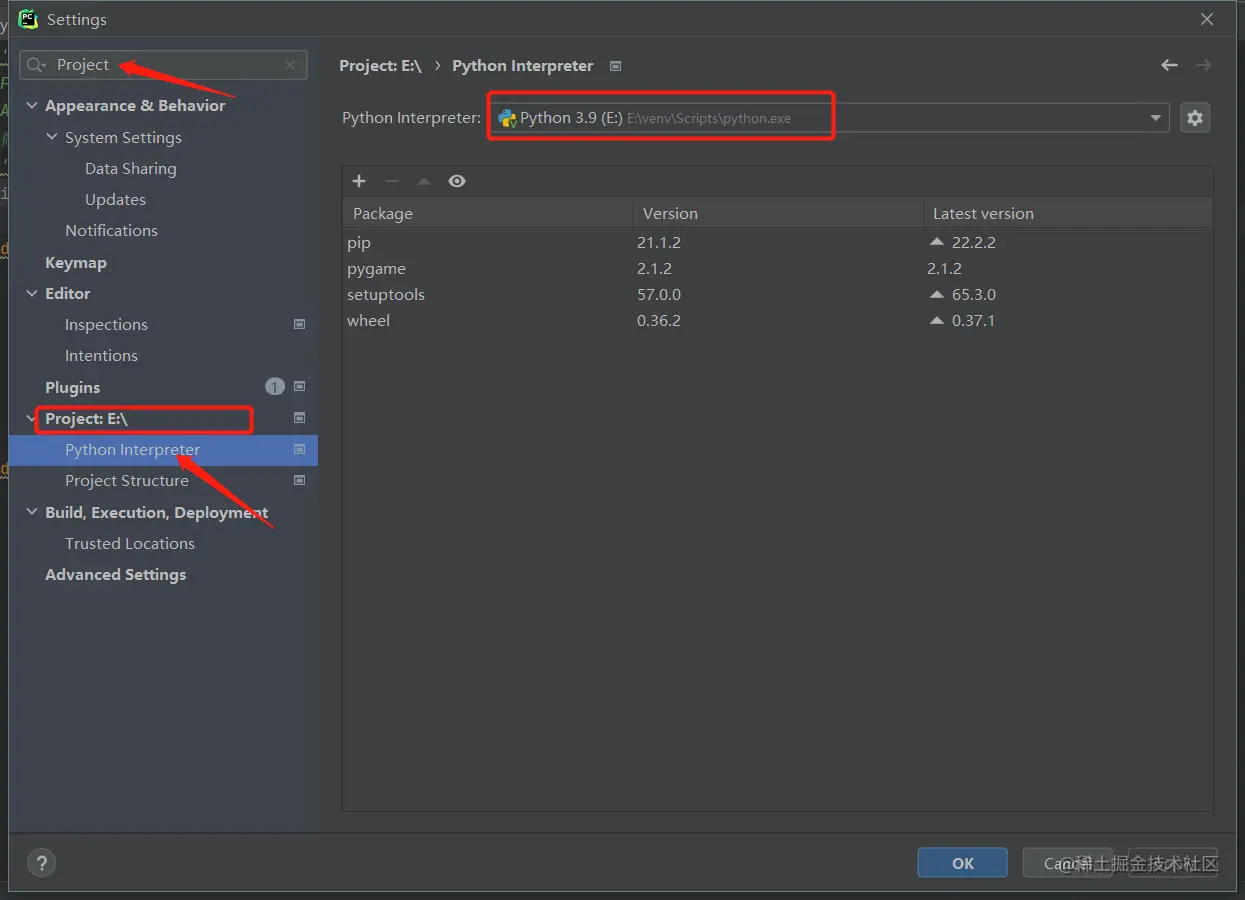
Task: Sort by Latest version column header
Action: click(x=1068, y=213)
